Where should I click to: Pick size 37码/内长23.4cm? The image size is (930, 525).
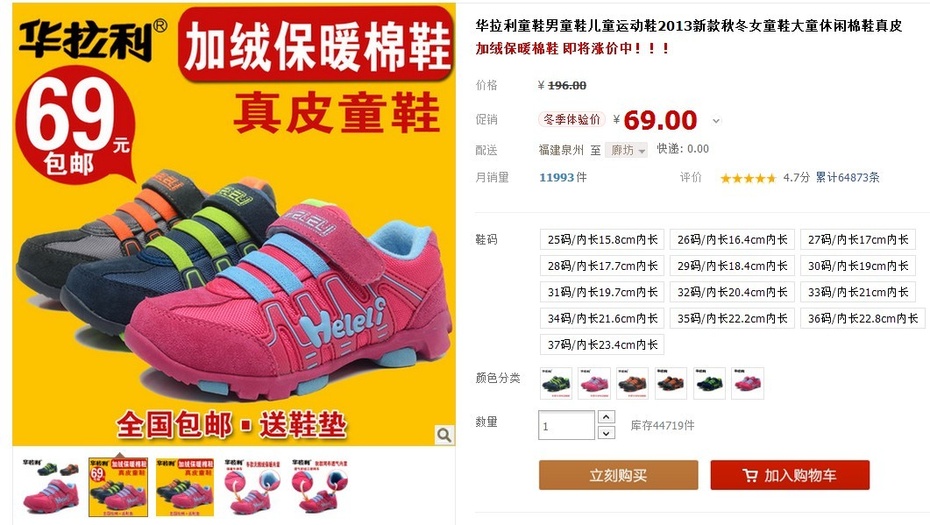tap(602, 345)
